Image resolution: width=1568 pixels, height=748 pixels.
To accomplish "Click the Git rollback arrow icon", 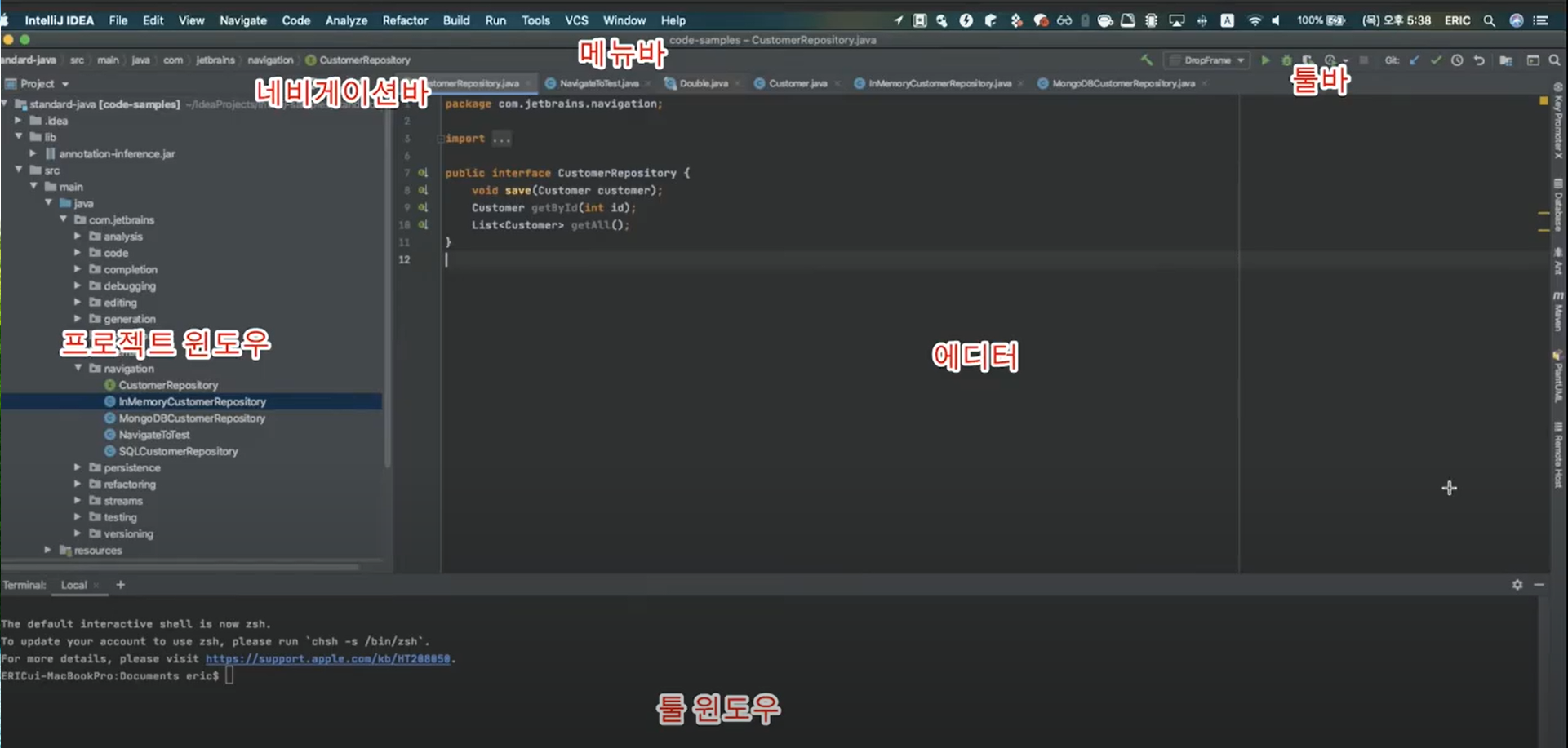I will coord(1479,60).
